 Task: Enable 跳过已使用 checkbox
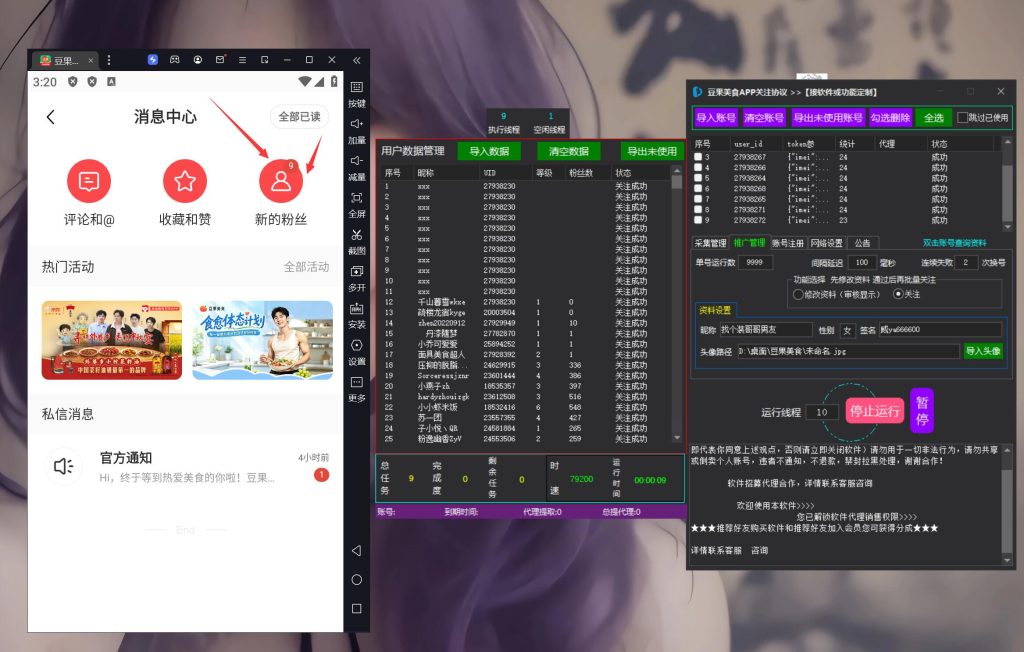tap(962, 118)
